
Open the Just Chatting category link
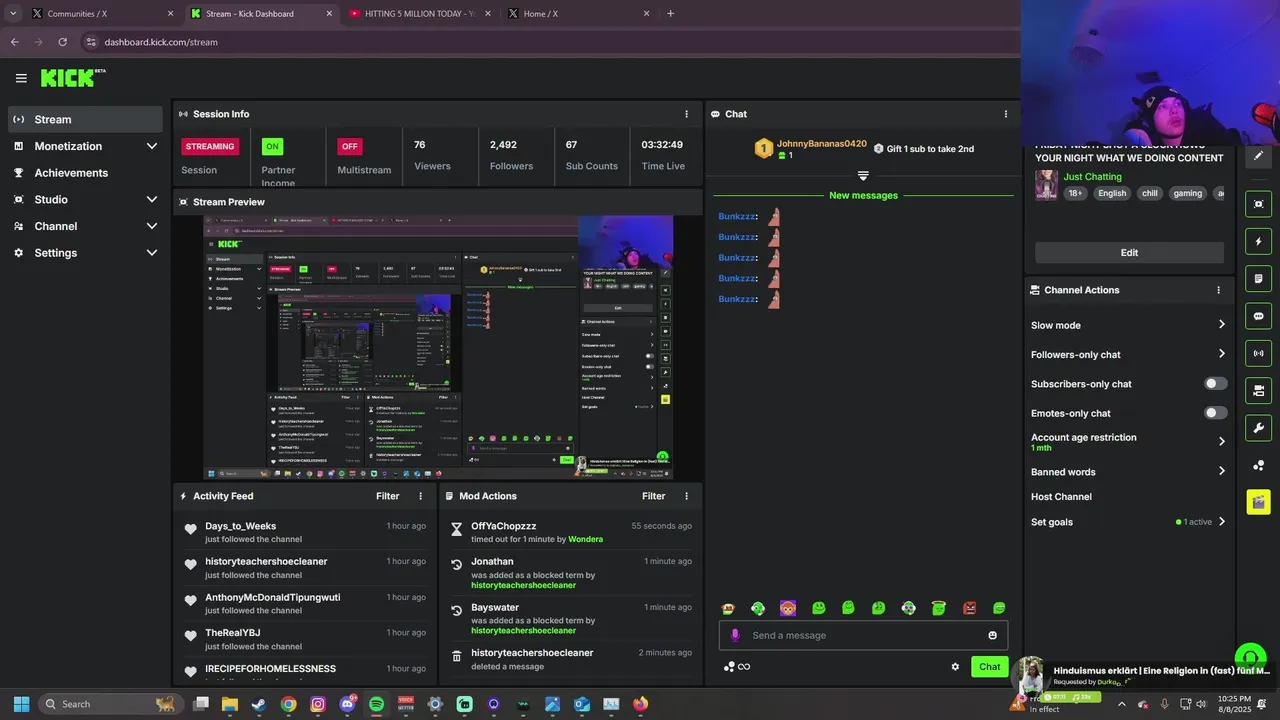1092,177
